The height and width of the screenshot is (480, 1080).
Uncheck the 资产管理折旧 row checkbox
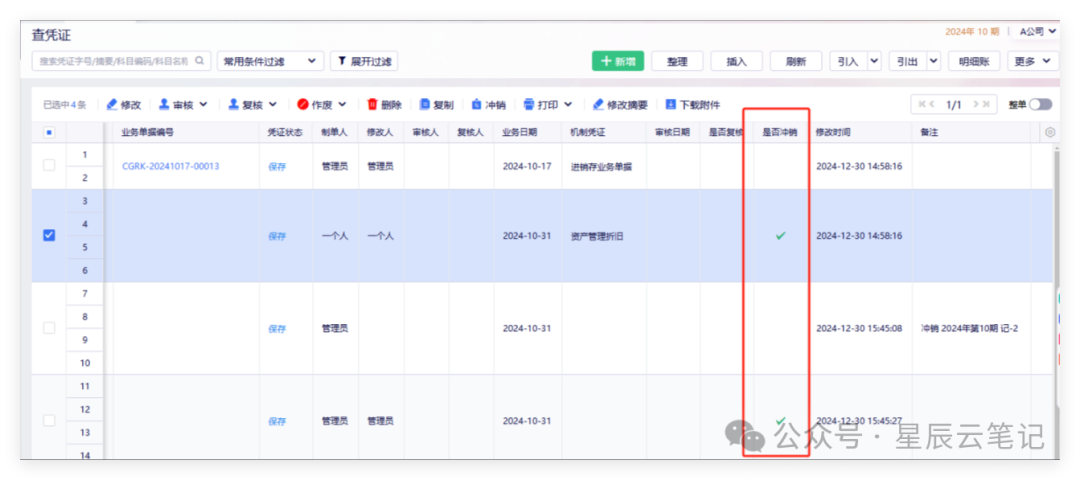(x=50, y=235)
